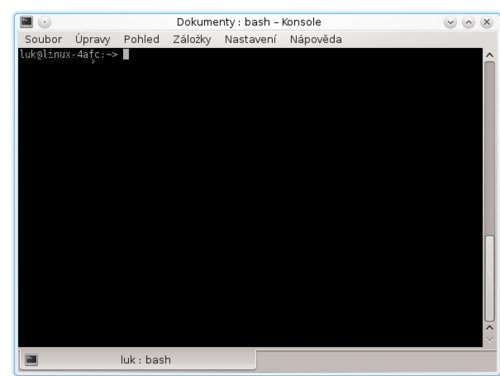Open the Nastavení menu

tap(250, 39)
